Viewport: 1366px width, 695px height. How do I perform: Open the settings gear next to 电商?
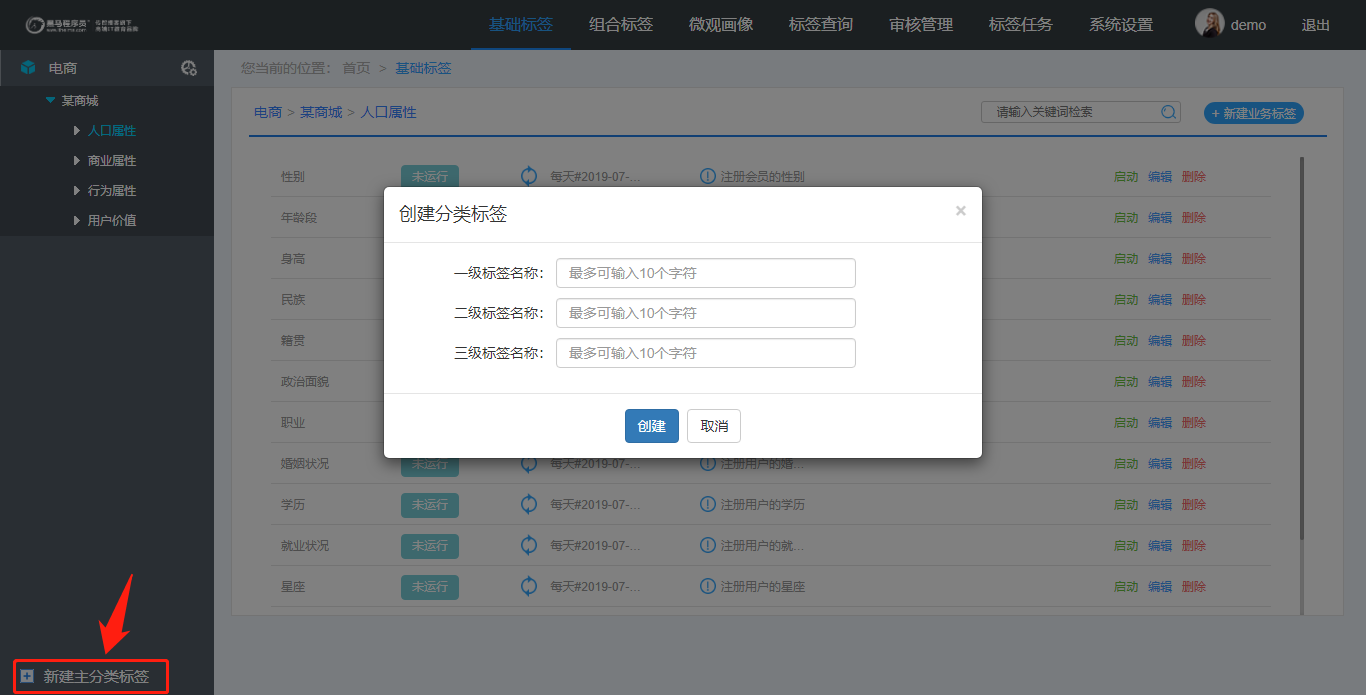tap(188, 68)
